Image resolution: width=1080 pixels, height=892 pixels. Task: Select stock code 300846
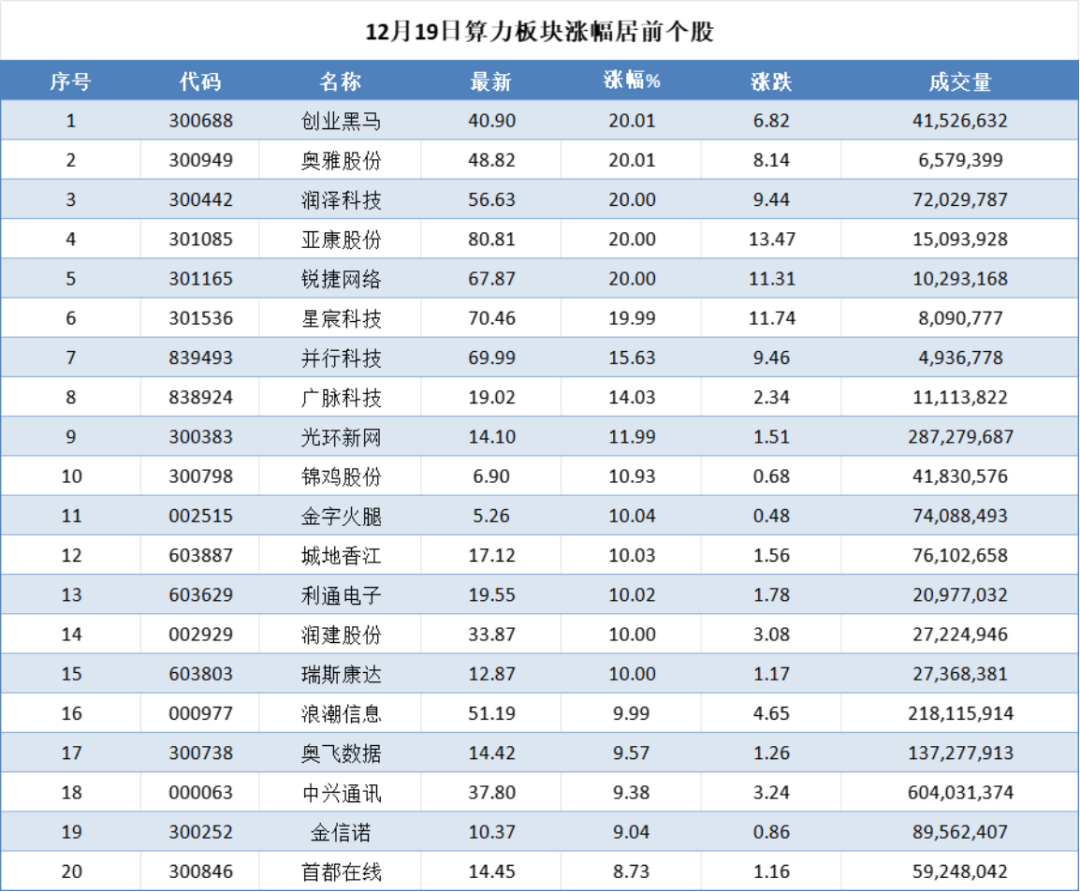click(200, 871)
